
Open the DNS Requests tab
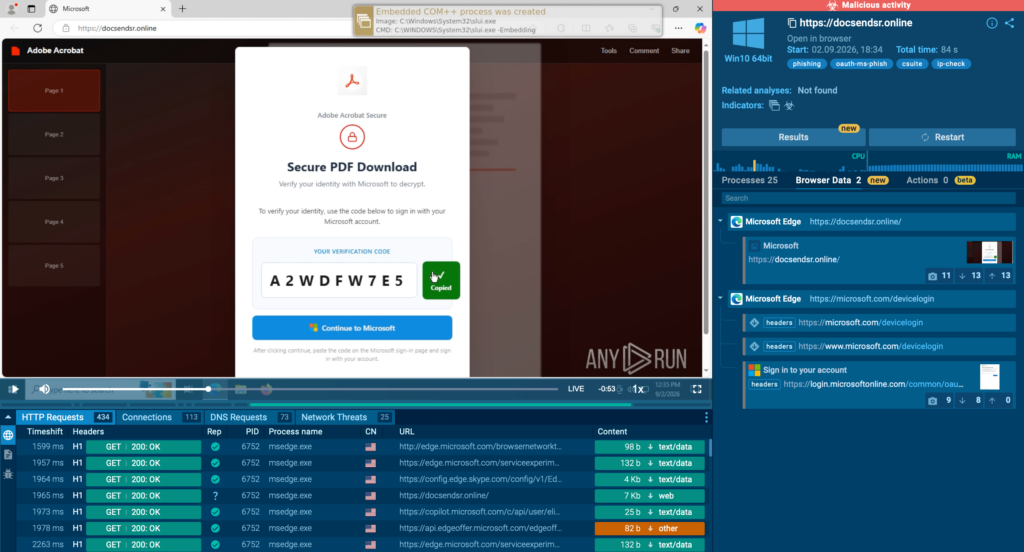(250, 417)
